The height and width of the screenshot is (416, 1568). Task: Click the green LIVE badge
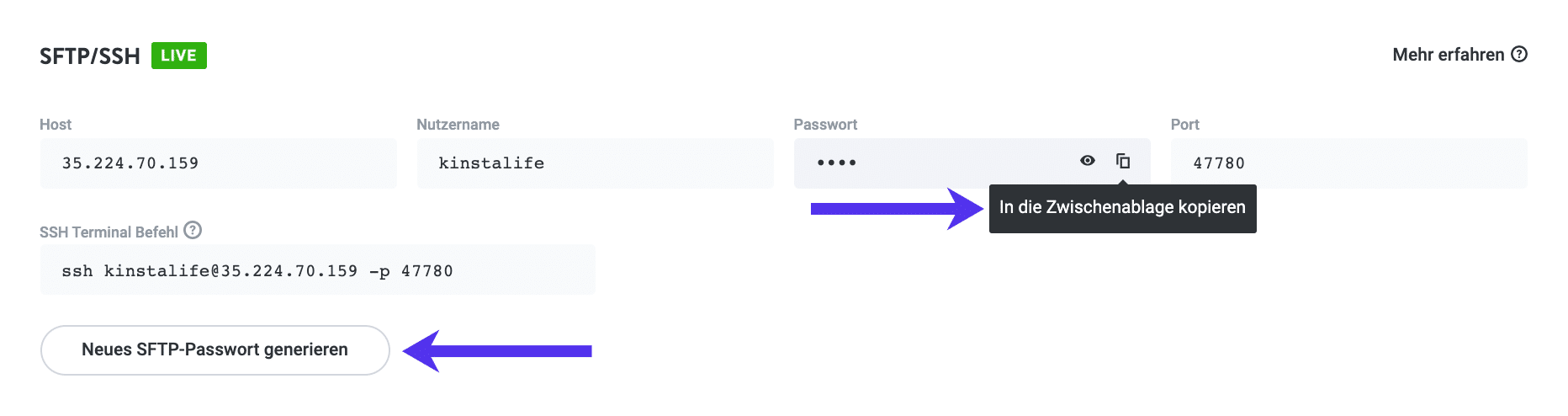(178, 56)
